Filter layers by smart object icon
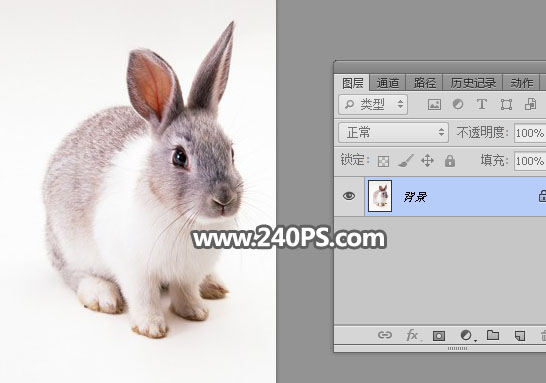Image resolution: width=546 pixels, height=383 pixels. (530, 104)
